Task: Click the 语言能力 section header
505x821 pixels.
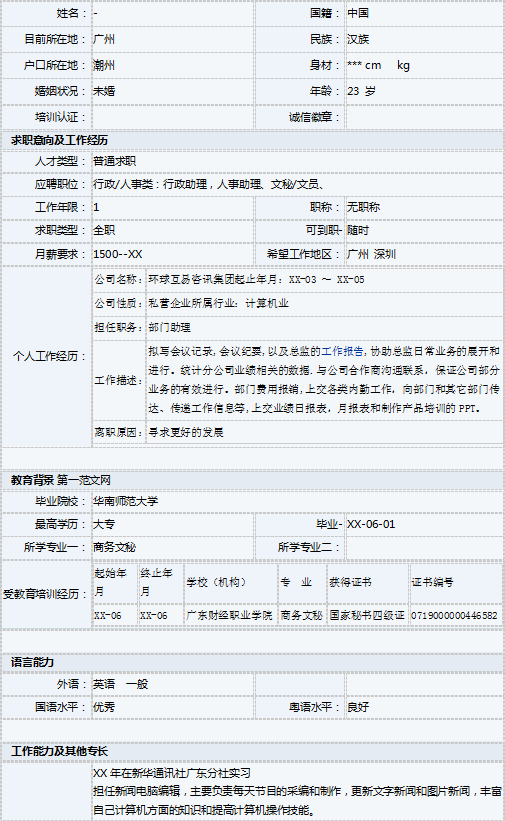Action: click(x=32, y=662)
